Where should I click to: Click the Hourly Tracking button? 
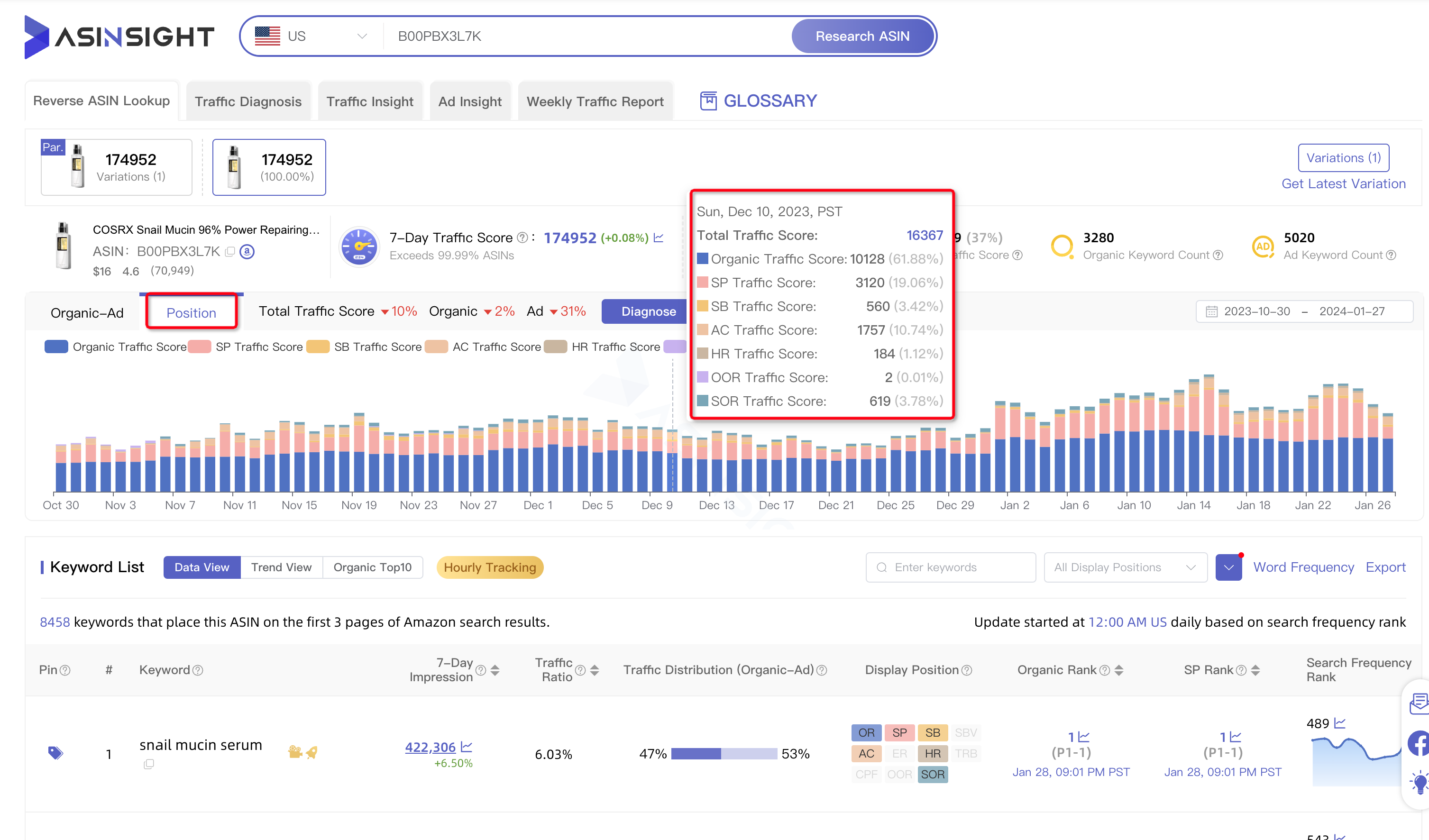tap(490, 567)
